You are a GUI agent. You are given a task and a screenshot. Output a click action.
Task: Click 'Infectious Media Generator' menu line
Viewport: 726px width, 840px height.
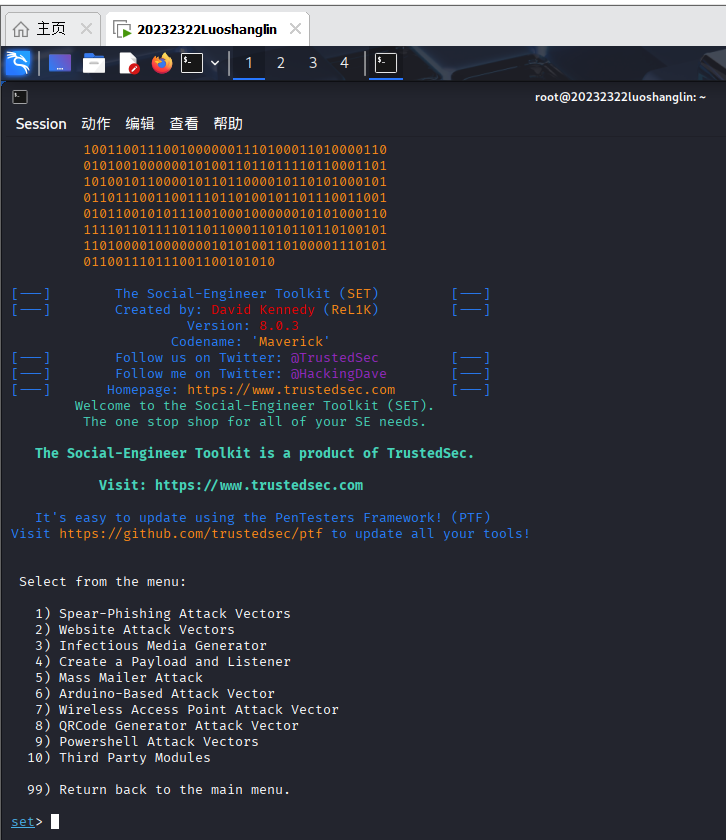[x=163, y=646]
